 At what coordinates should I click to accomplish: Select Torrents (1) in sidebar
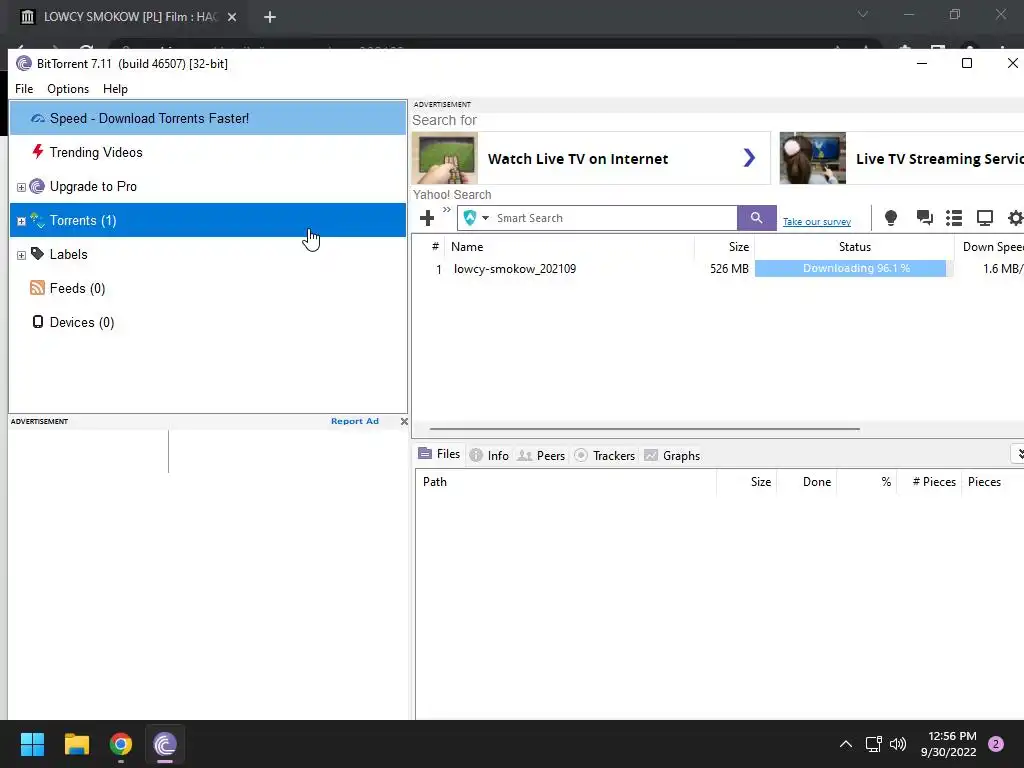coord(208,220)
